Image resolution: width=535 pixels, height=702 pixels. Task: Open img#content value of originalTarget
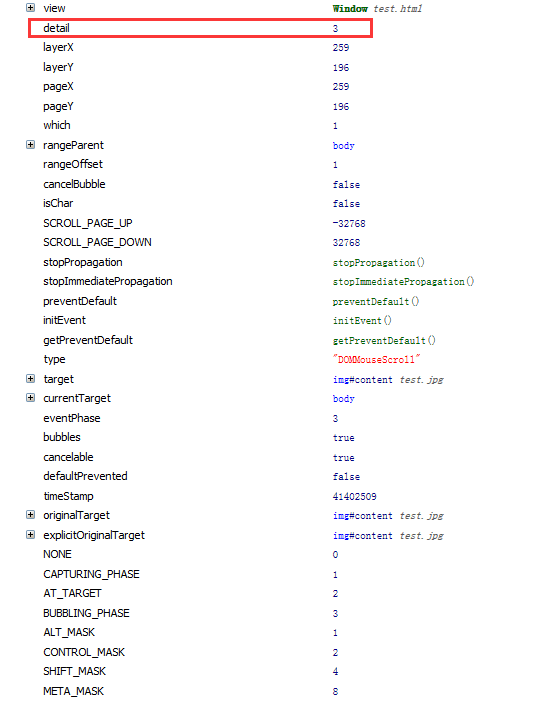[x=362, y=516]
